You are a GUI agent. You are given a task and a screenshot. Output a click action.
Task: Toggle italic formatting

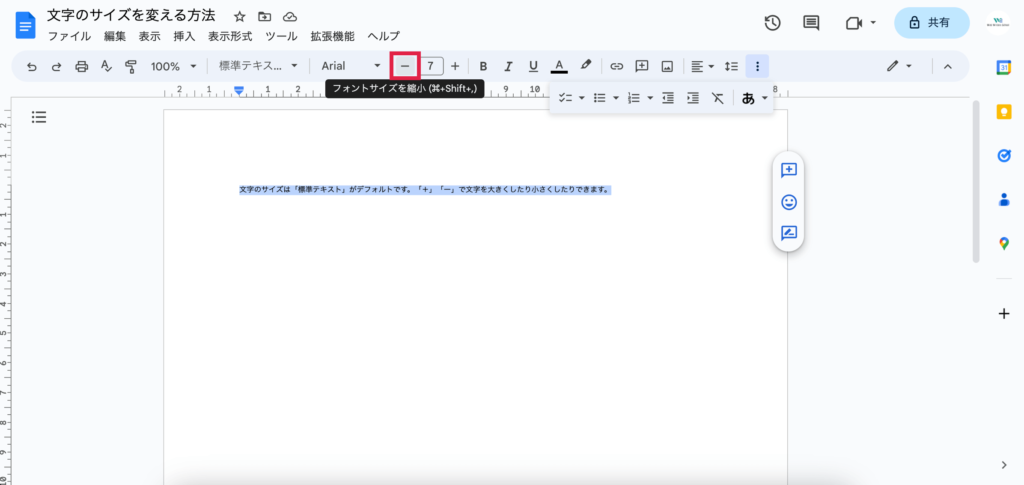click(x=508, y=66)
